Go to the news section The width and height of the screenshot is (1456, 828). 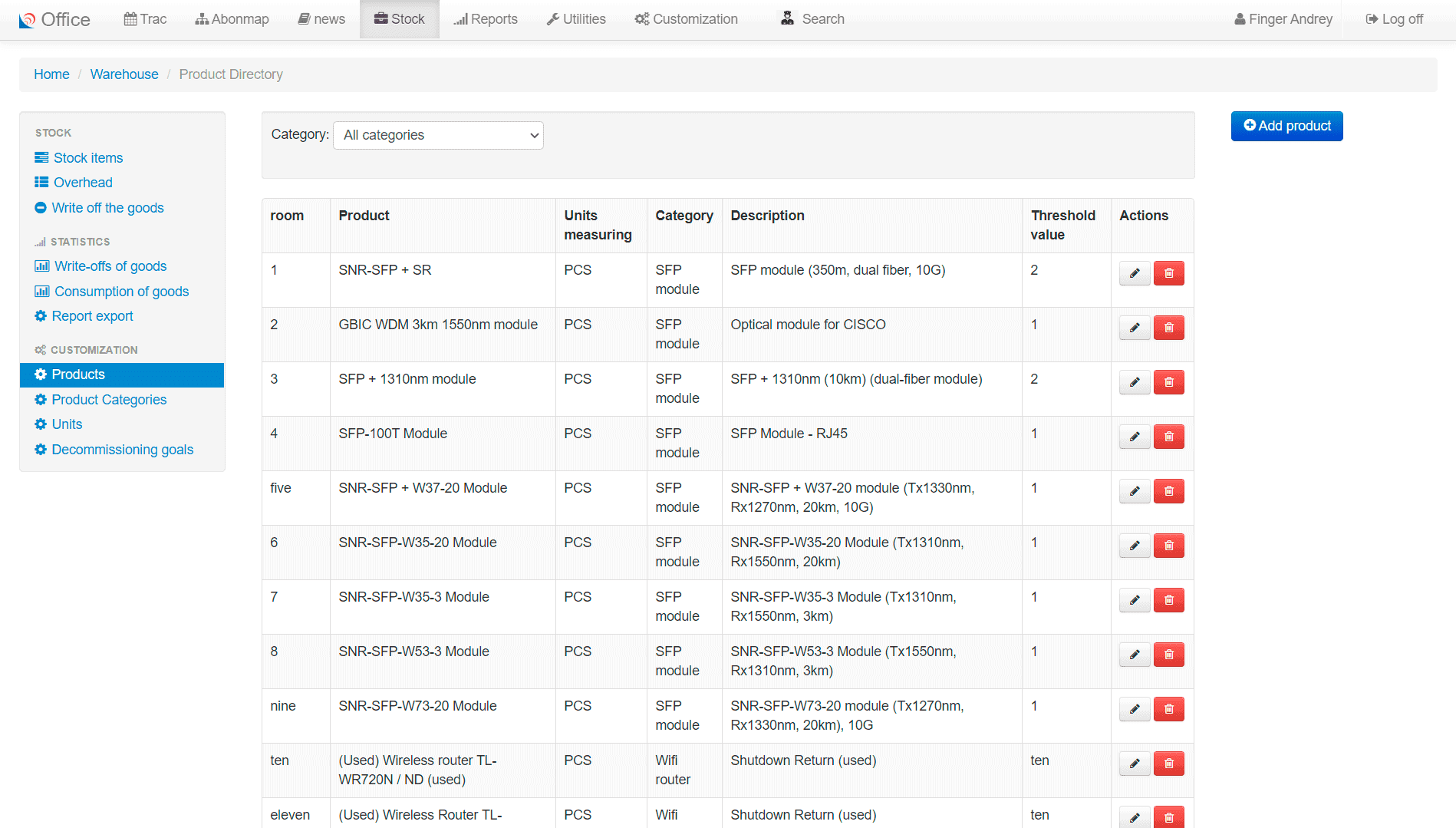pyautogui.click(x=321, y=19)
